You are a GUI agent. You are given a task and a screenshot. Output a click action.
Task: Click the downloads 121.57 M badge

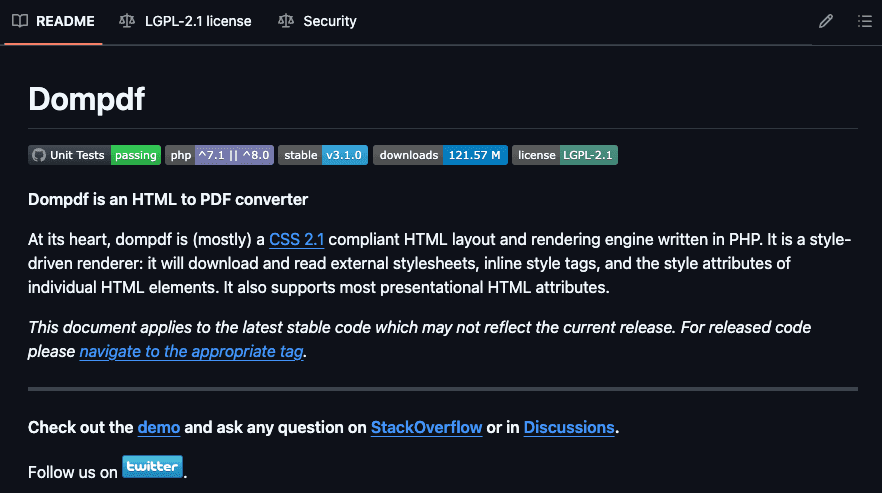[x=440, y=155]
